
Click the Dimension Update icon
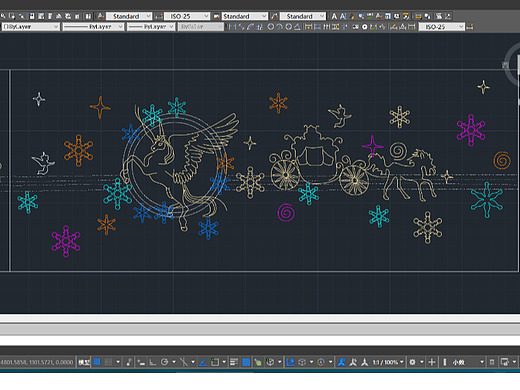click(412, 27)
